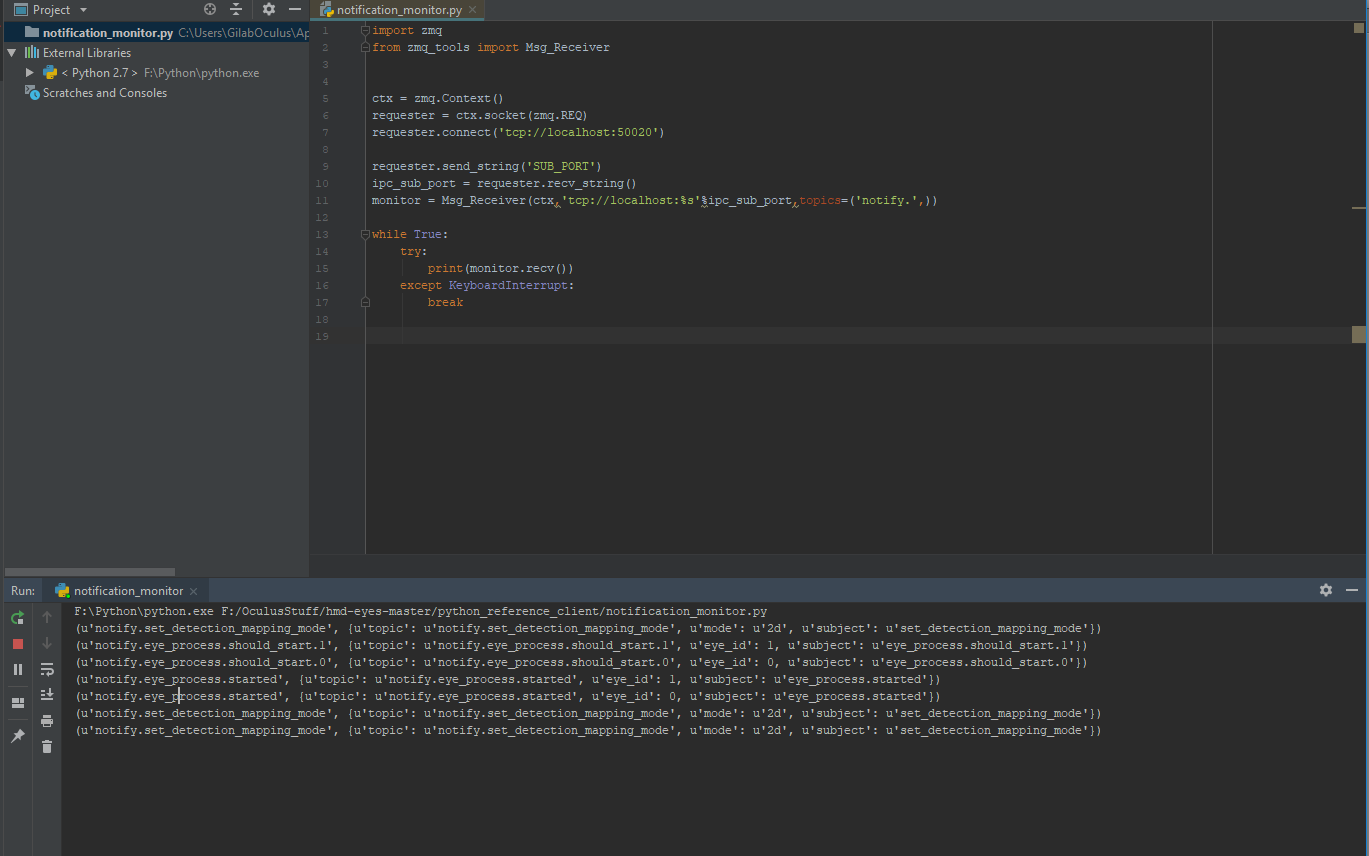Collapse all in the Project panel
1369x856 pixels.
point(236,9)
